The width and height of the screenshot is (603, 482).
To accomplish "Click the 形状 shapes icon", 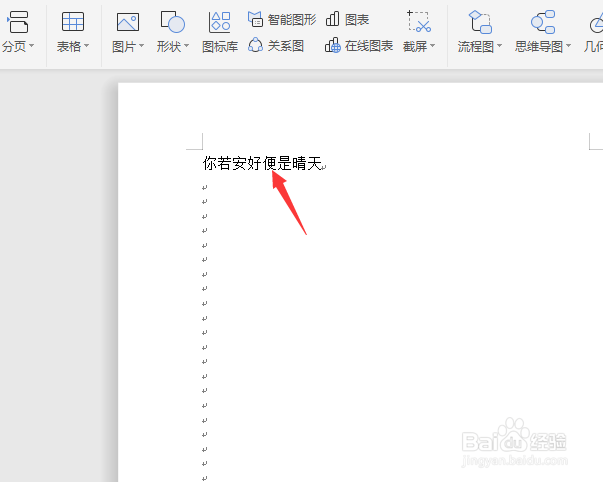I will [173, 22].
